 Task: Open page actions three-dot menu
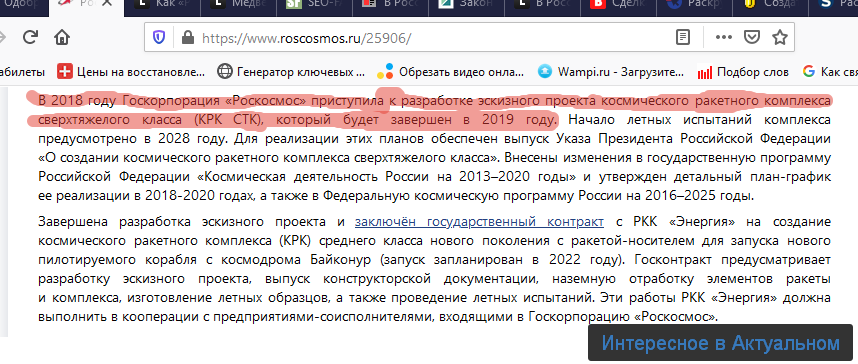(x=723, y=37)
